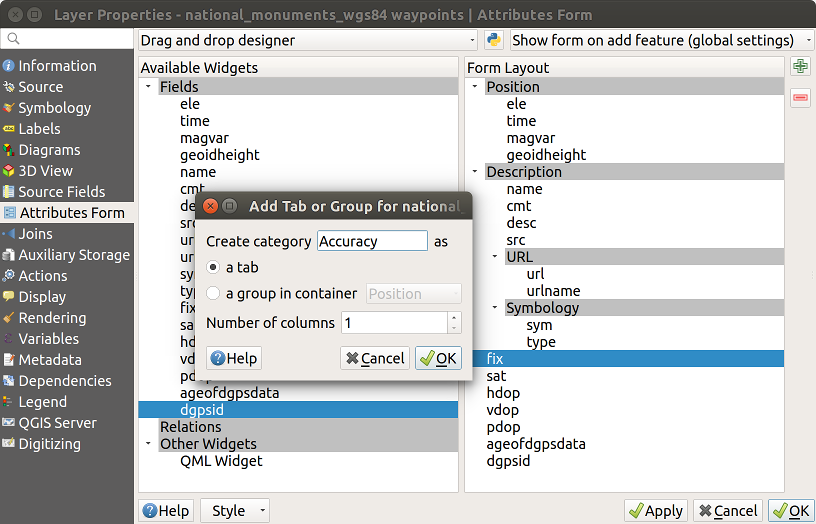The image size is (816, 524).
Task: Switch to the Metadata section
Action: click(x=49, y=360)
